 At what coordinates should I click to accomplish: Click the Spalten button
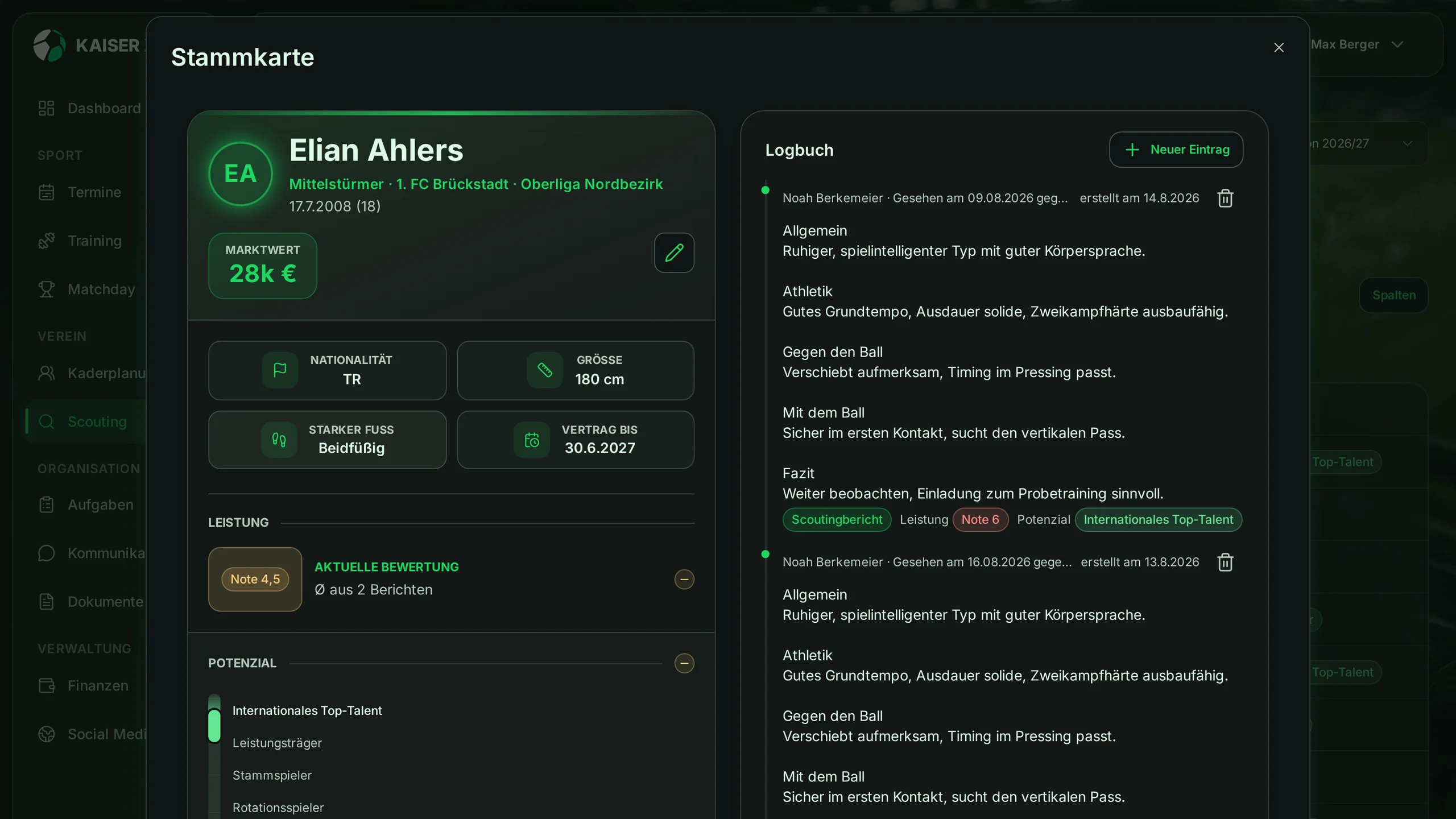pos(1393,295)
